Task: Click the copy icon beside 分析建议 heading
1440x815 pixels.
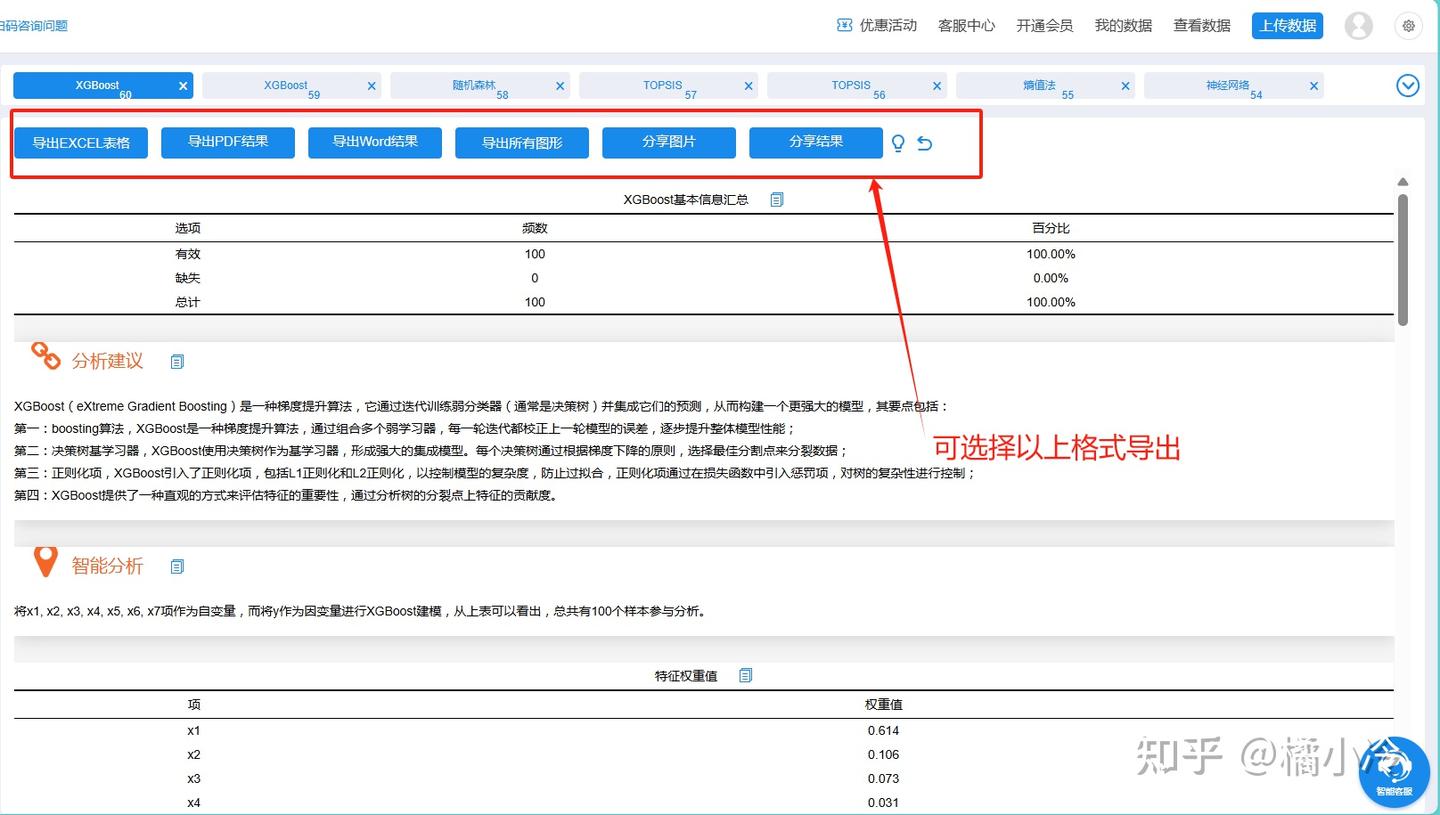Action: point(177,361)
